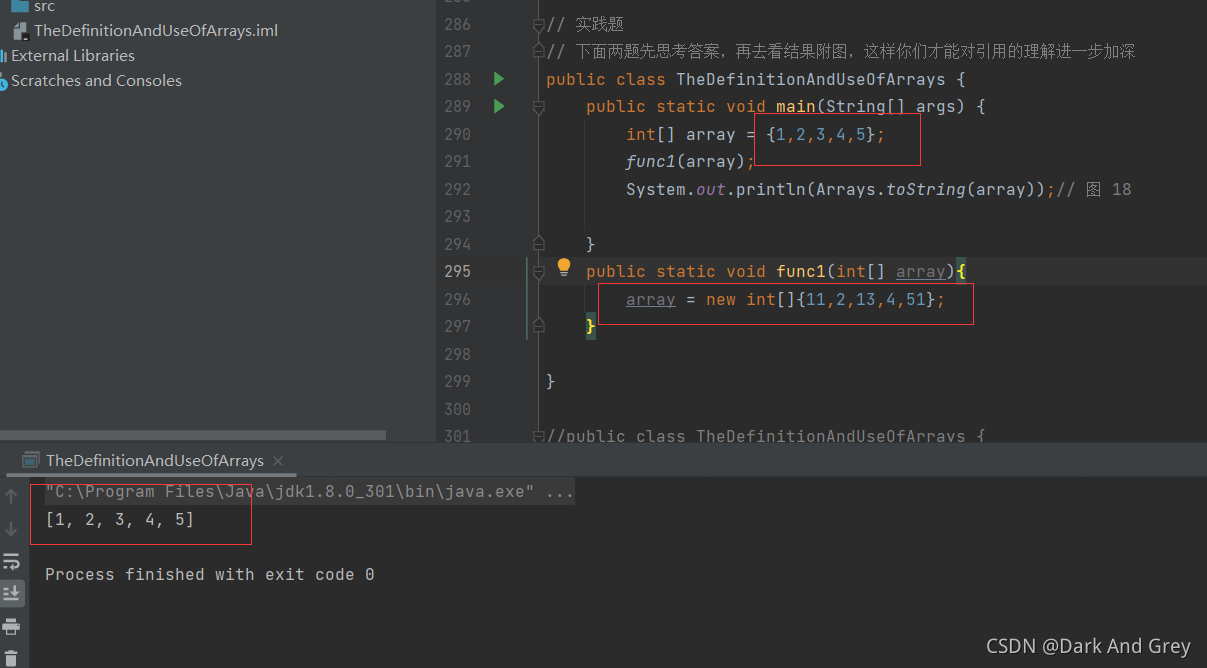Click the underlined "array" parameter on line 295

point(920,271)
